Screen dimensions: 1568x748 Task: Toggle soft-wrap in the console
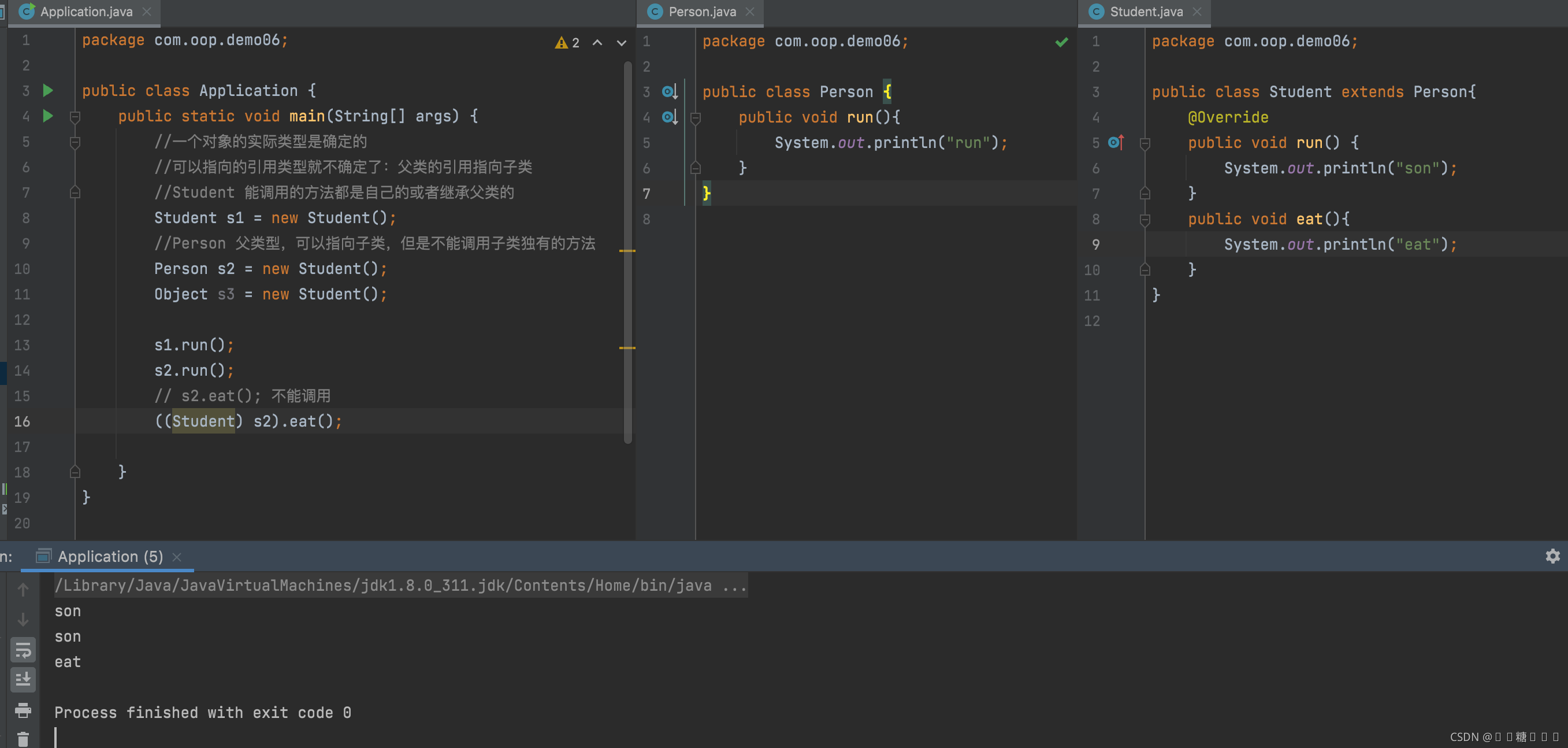tap(23, 650)
